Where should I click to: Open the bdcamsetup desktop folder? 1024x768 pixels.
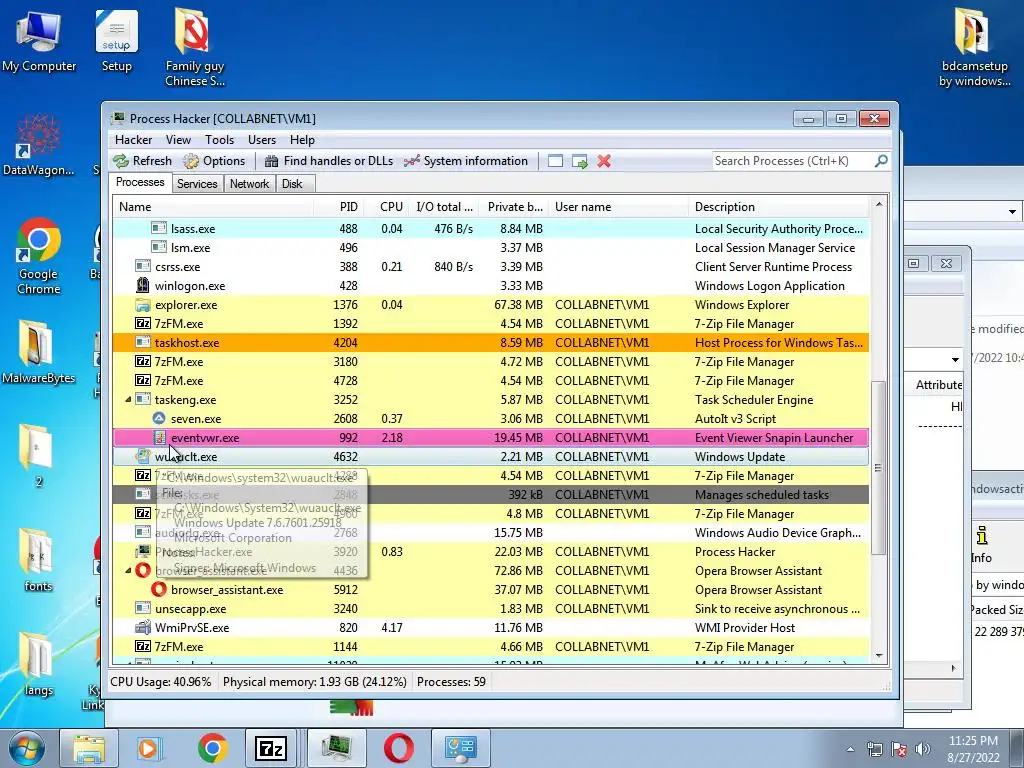[974, 47]
